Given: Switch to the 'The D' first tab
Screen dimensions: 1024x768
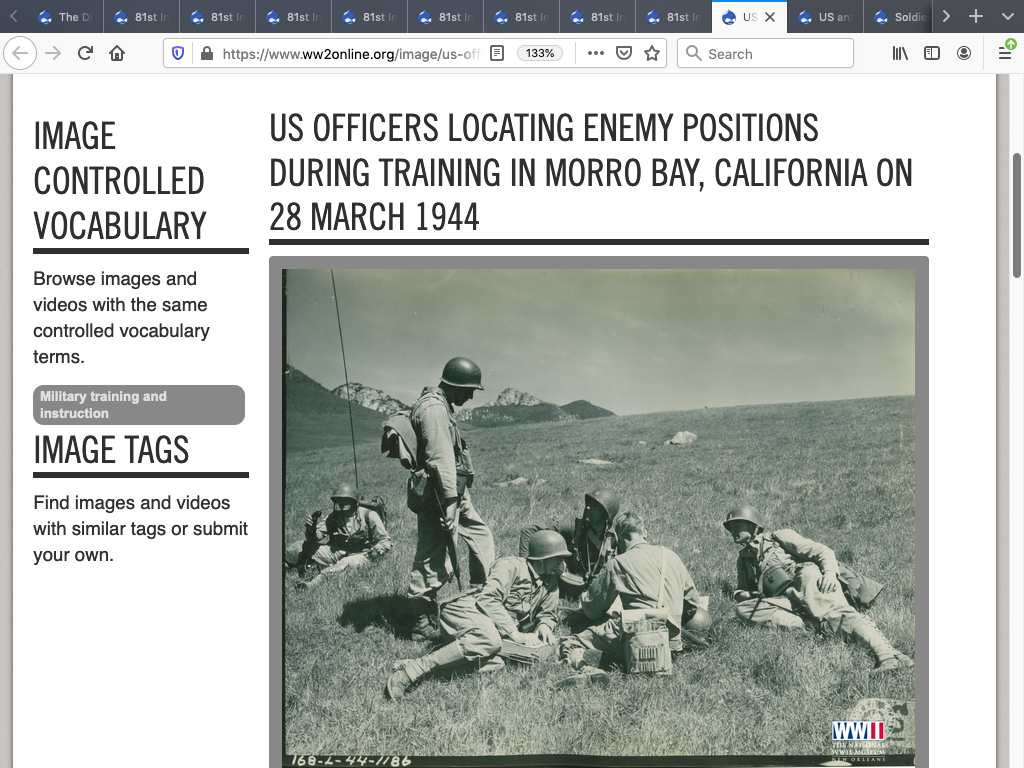Looking at the screenshot, I should pyautogui.click(x=60, y=17).
